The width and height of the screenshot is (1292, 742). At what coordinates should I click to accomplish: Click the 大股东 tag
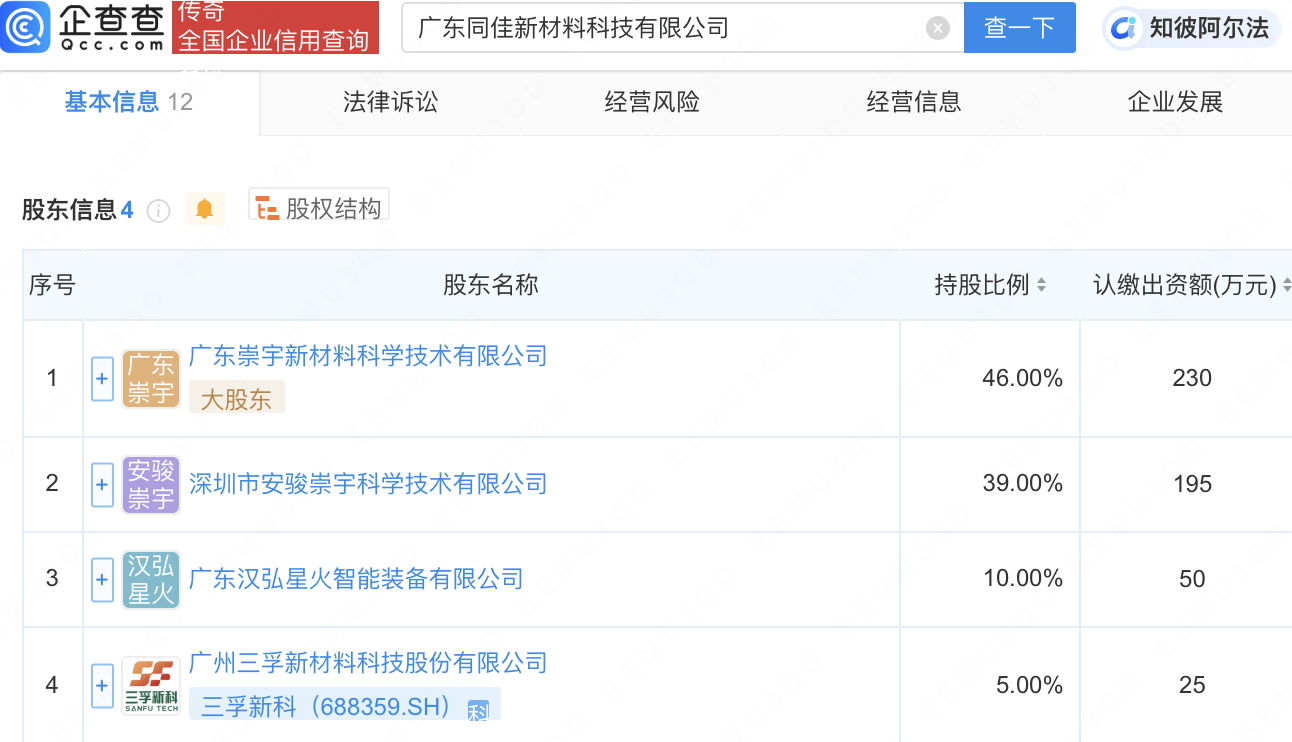coord(237,398)
